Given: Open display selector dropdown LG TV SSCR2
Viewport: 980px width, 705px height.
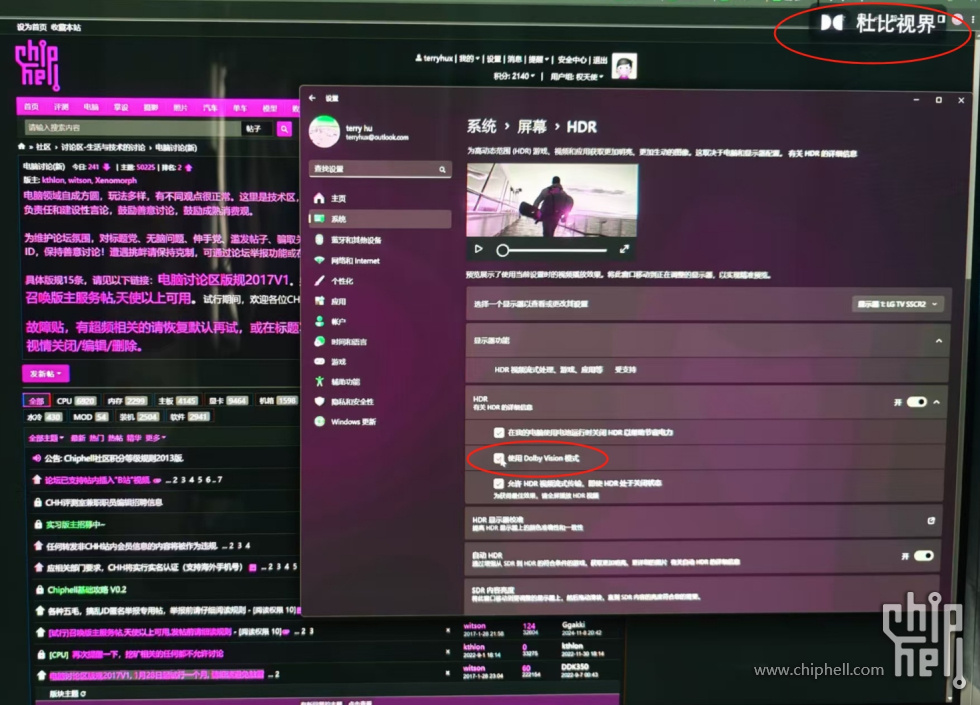Looking at the screenshot, I should [x=898, y=304].
